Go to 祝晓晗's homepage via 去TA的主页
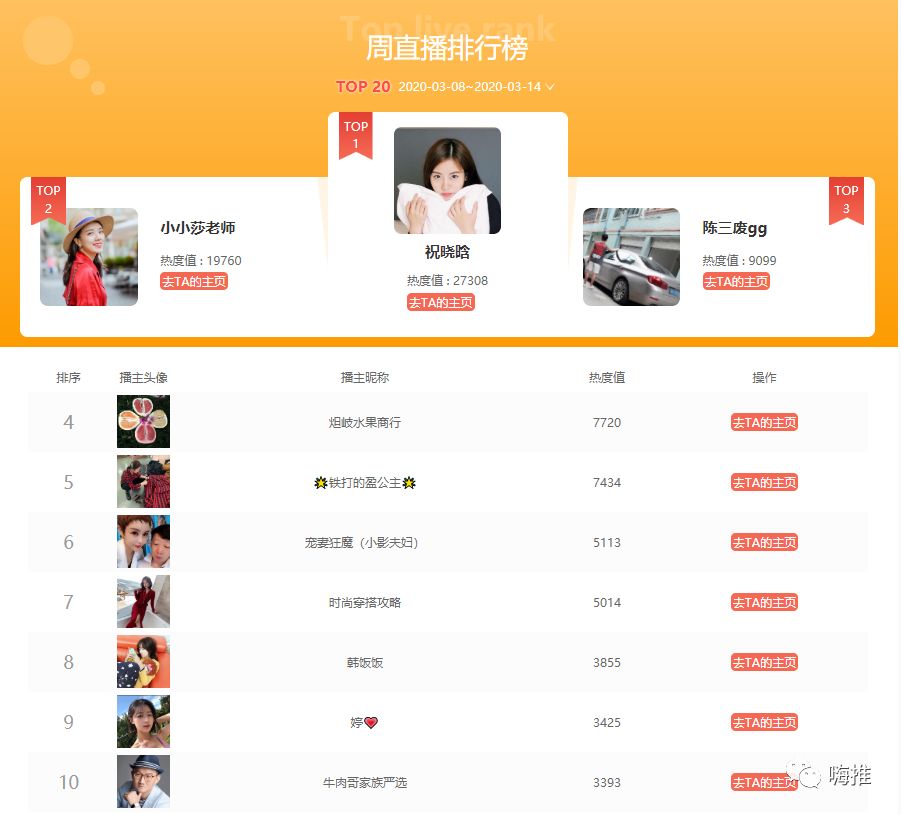This screenshot has height=815, width=901. tap(441, 302)
